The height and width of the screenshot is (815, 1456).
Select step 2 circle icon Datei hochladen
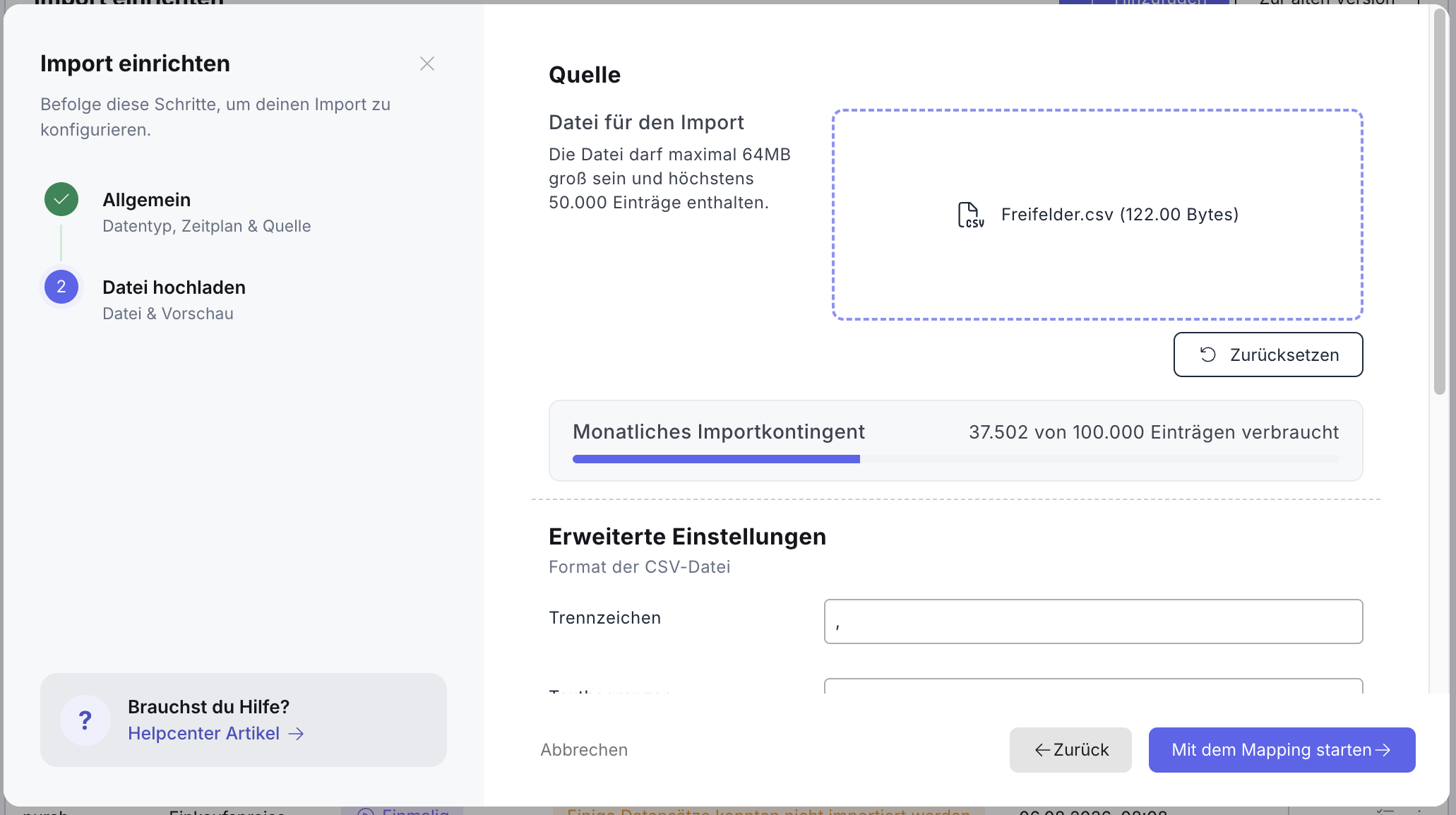(x=61, y=287)
